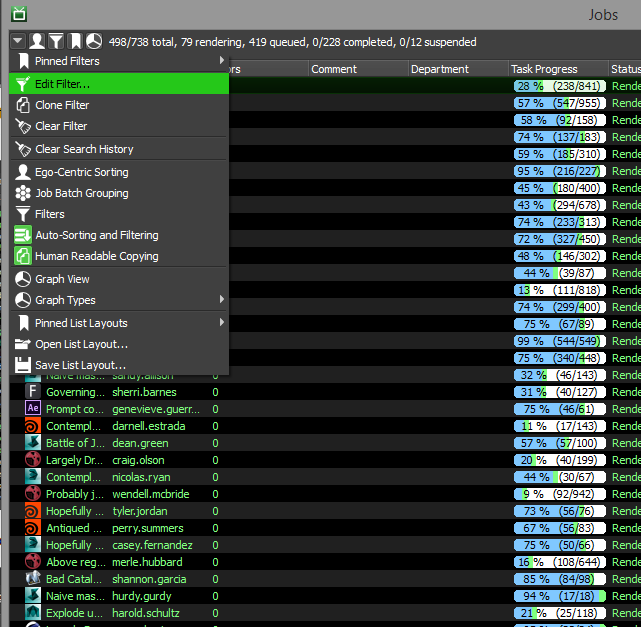Toggle Human Readable Copying option

(119, 256)
